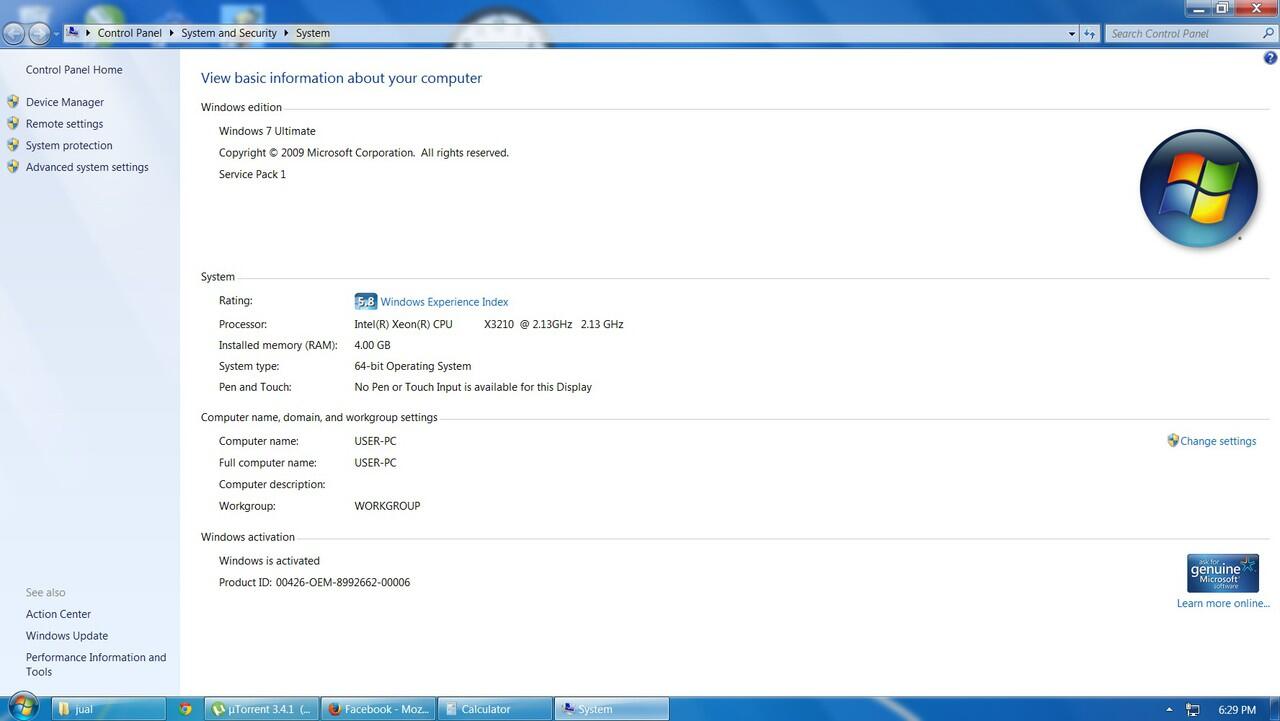The image size is (1280, 721).
Task: Click the System taskbar button
Action: coord(612,709)
